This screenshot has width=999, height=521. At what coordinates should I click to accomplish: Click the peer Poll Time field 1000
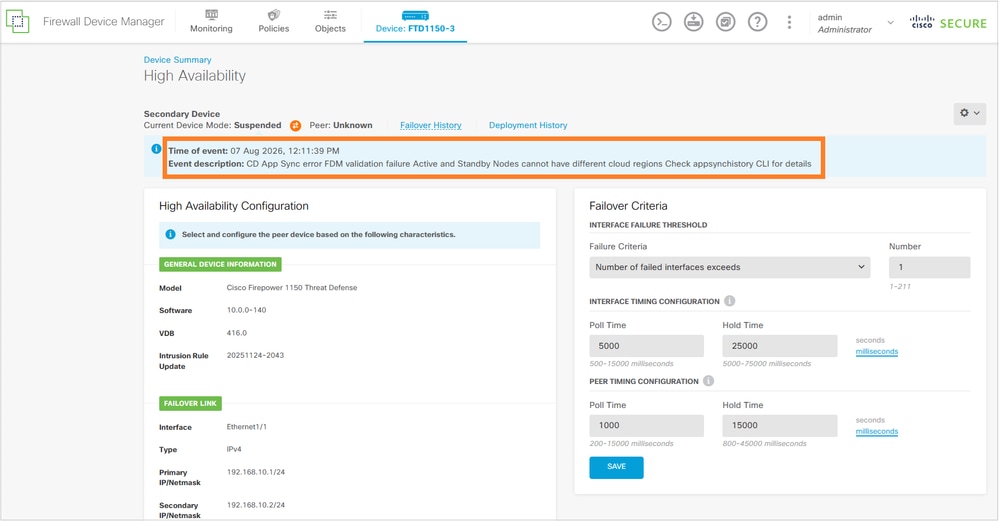click(647, 425)
